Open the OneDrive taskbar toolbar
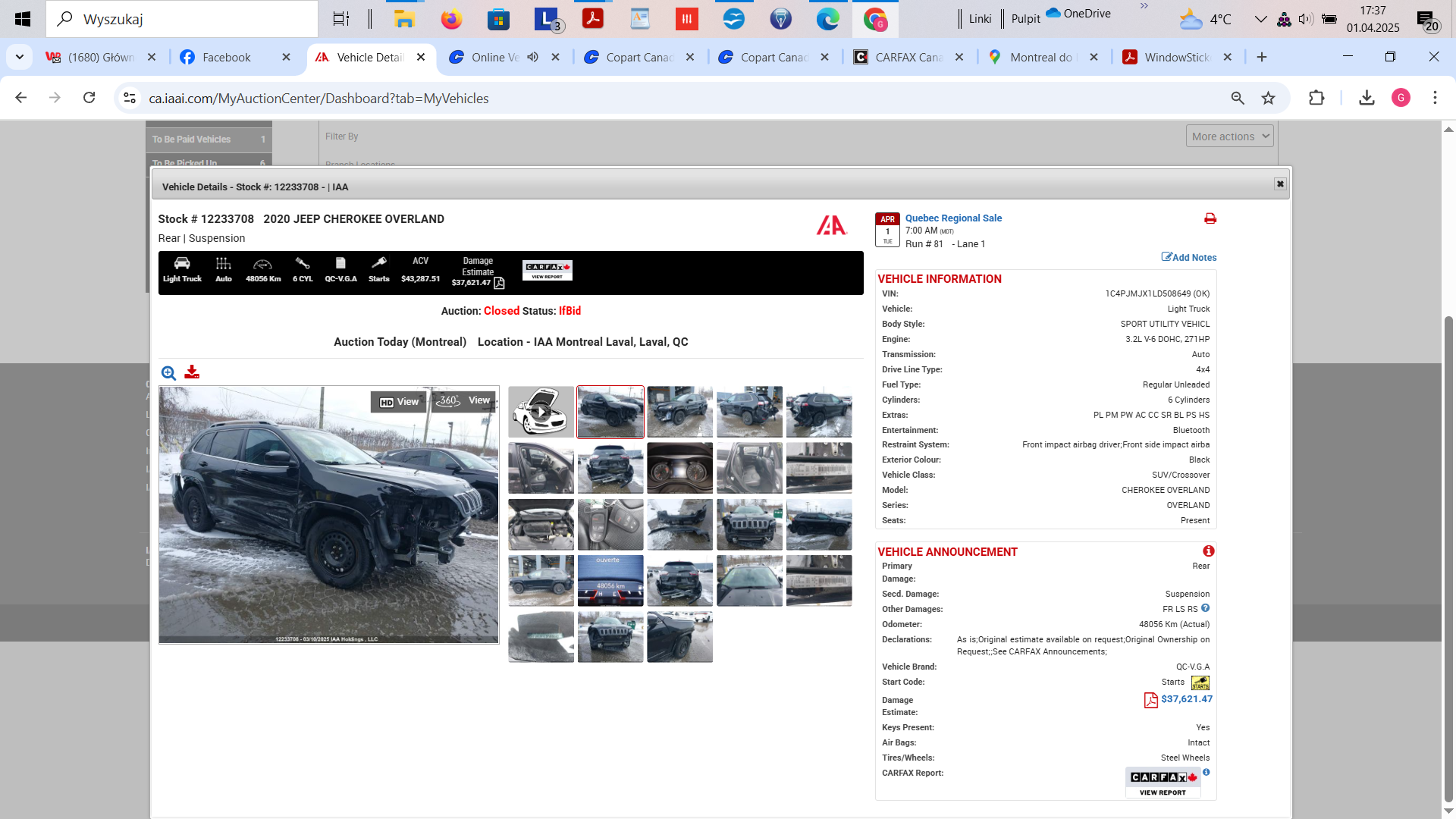The image size is (1456, 819). [1078, 13]
